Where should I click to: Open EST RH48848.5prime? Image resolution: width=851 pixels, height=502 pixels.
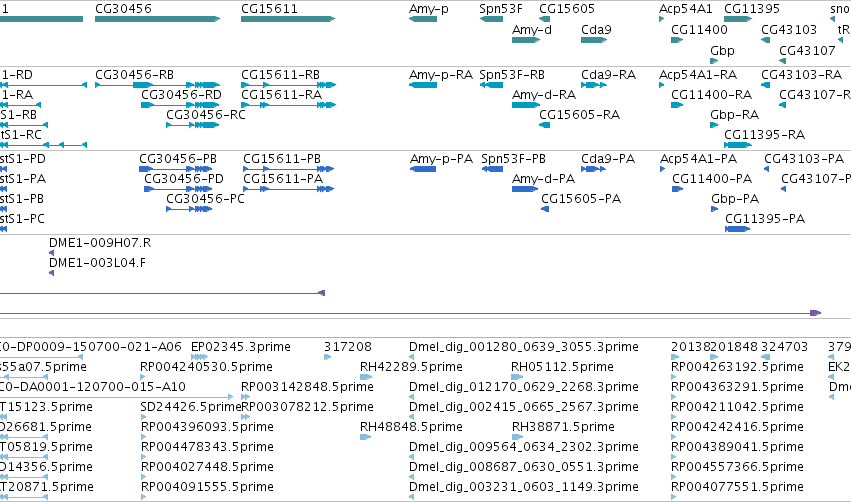pos(411,427)
